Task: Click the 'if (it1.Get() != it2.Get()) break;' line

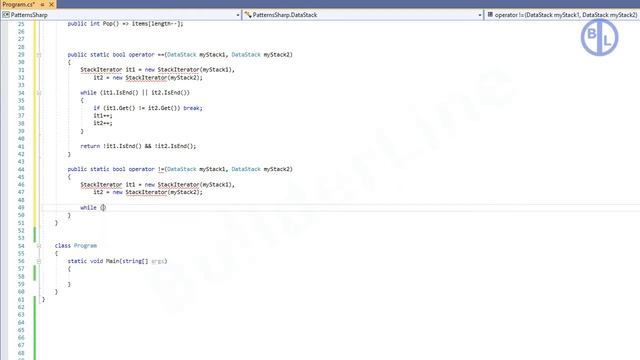Action: (x=148, y=108)
